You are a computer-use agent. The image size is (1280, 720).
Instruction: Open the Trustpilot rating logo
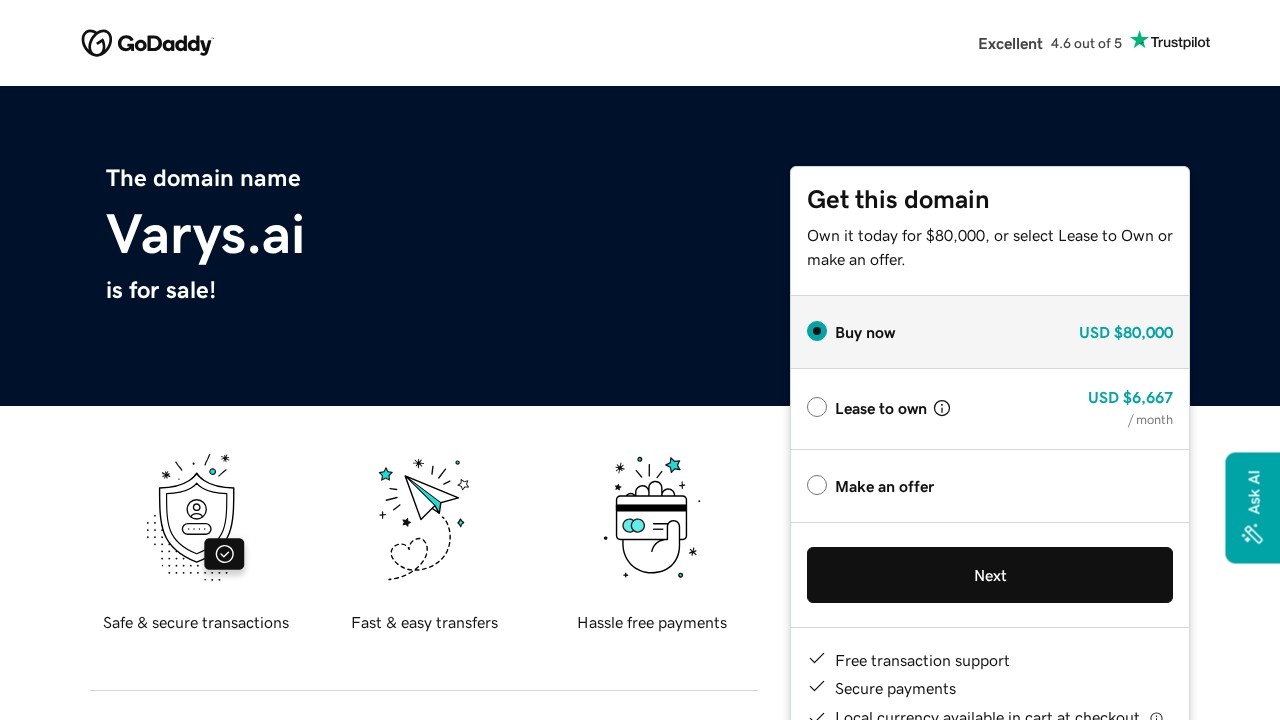(1170, 42)
